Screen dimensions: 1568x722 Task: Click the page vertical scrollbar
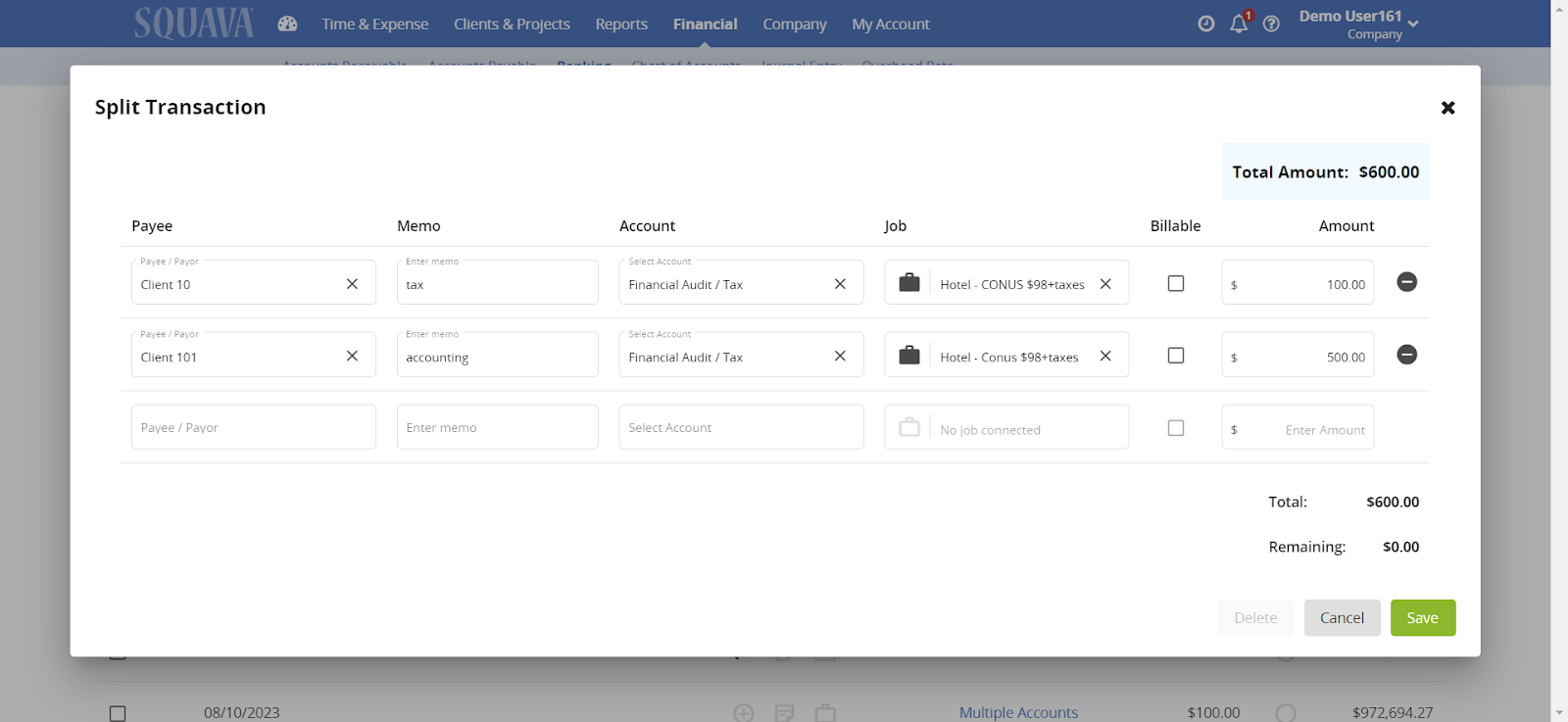pyautogui.click(x=1559, y=361)
